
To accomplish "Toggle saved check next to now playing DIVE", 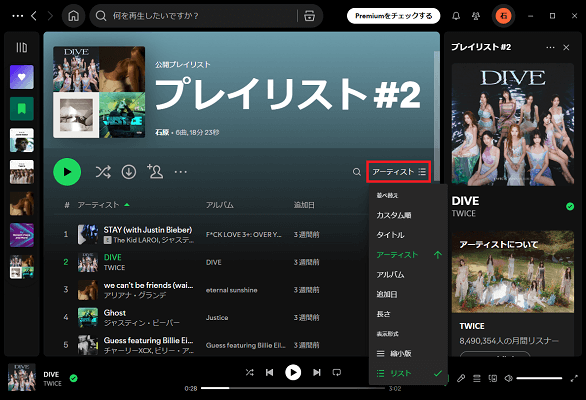I will 74,378.
